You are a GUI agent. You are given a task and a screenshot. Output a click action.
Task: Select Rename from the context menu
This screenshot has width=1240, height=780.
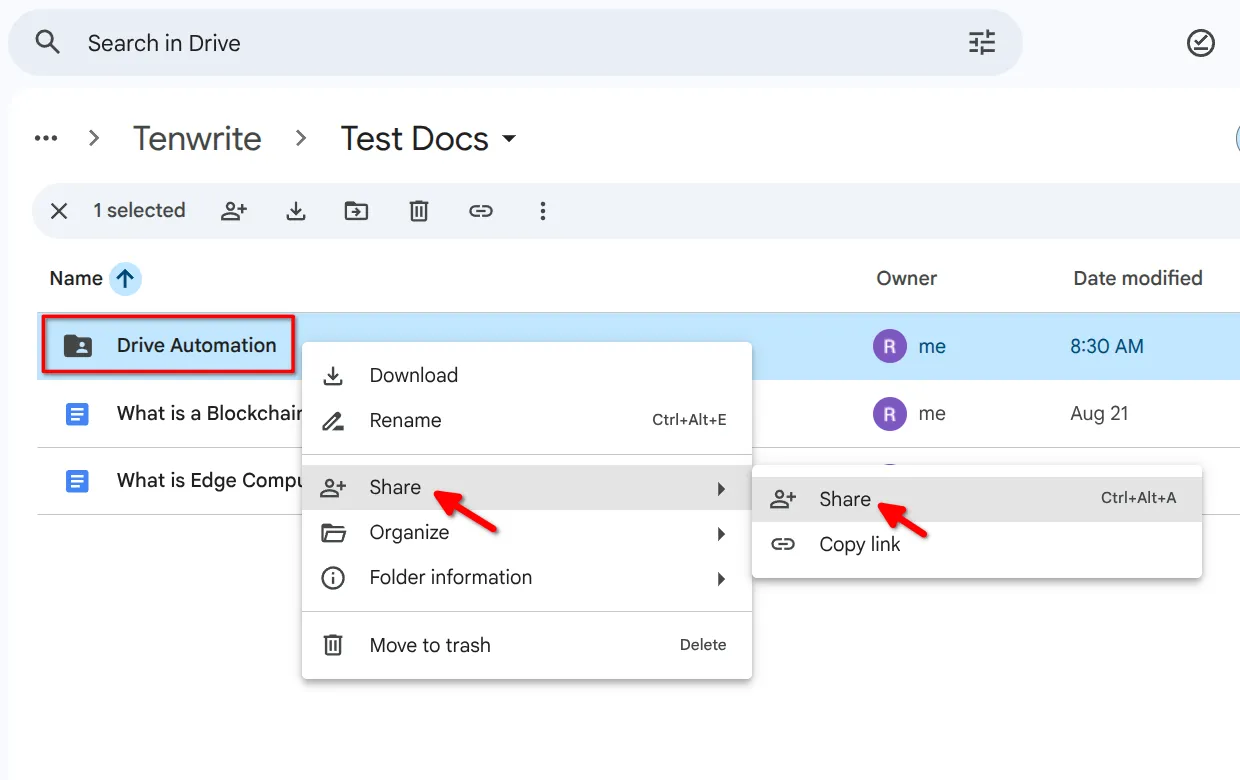[405, 420]
